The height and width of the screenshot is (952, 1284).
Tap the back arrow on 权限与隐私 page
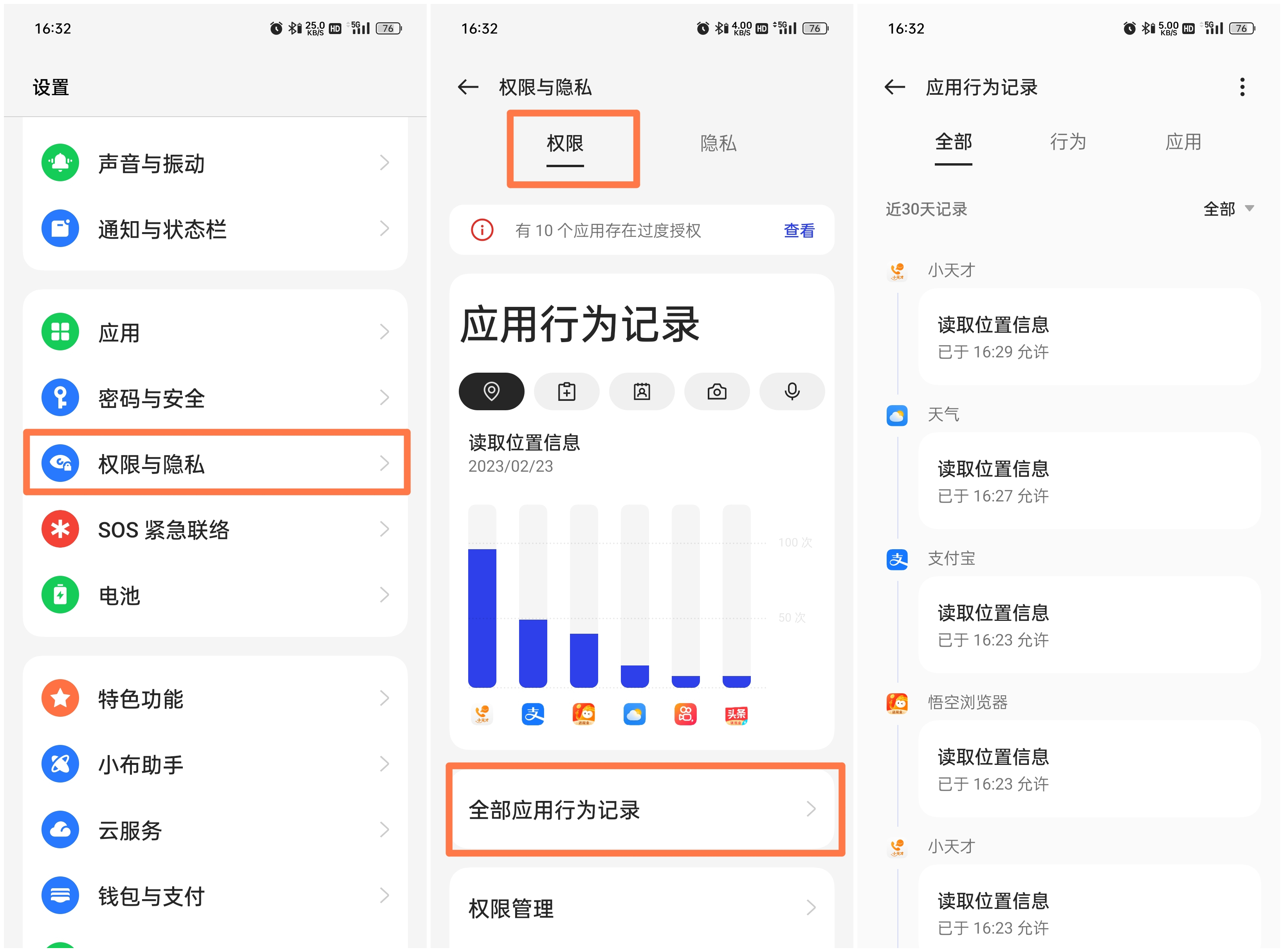point(468,87)
